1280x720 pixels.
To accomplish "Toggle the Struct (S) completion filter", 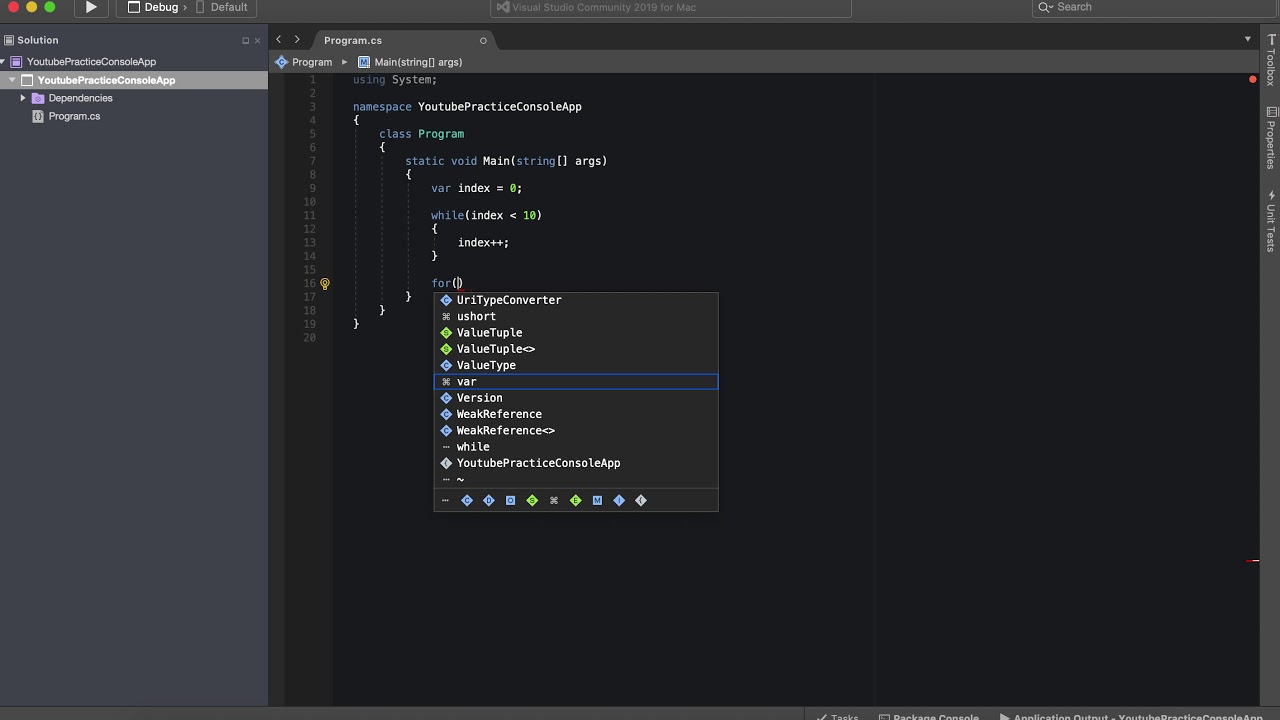I will point(532,500).
